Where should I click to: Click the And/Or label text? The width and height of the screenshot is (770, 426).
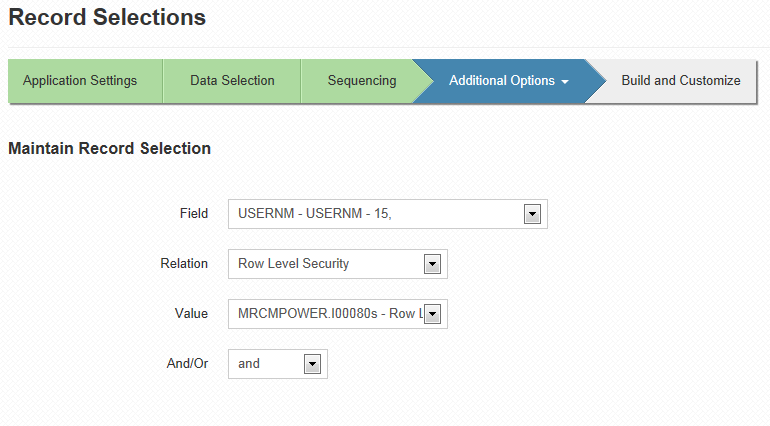pyautogui.click(x=188, y=364)
